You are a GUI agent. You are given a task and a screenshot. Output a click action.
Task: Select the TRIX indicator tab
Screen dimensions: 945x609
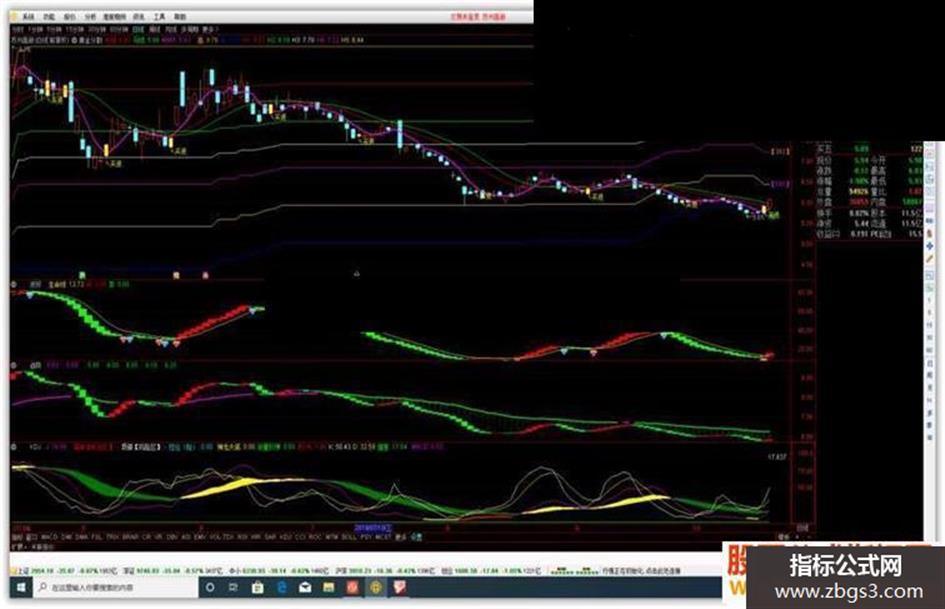click(x=112, y=536)
